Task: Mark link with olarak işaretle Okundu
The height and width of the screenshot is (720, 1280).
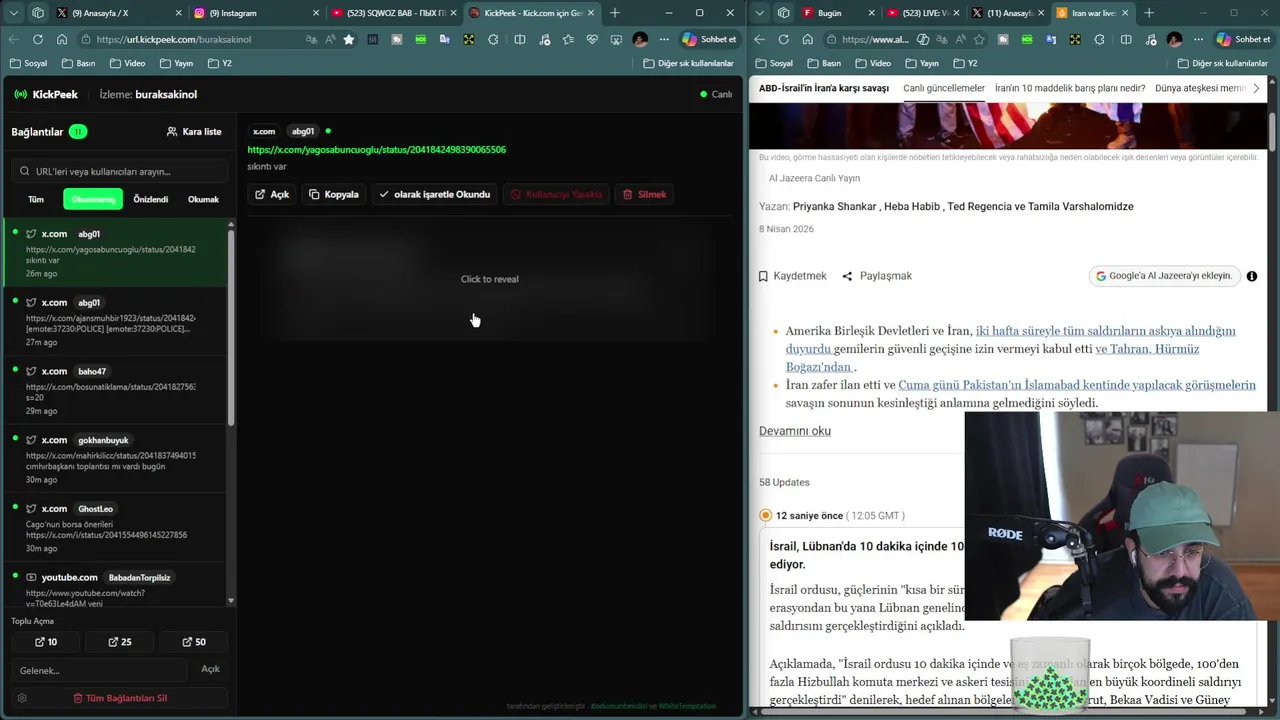Action: click(x=435, y=194)
